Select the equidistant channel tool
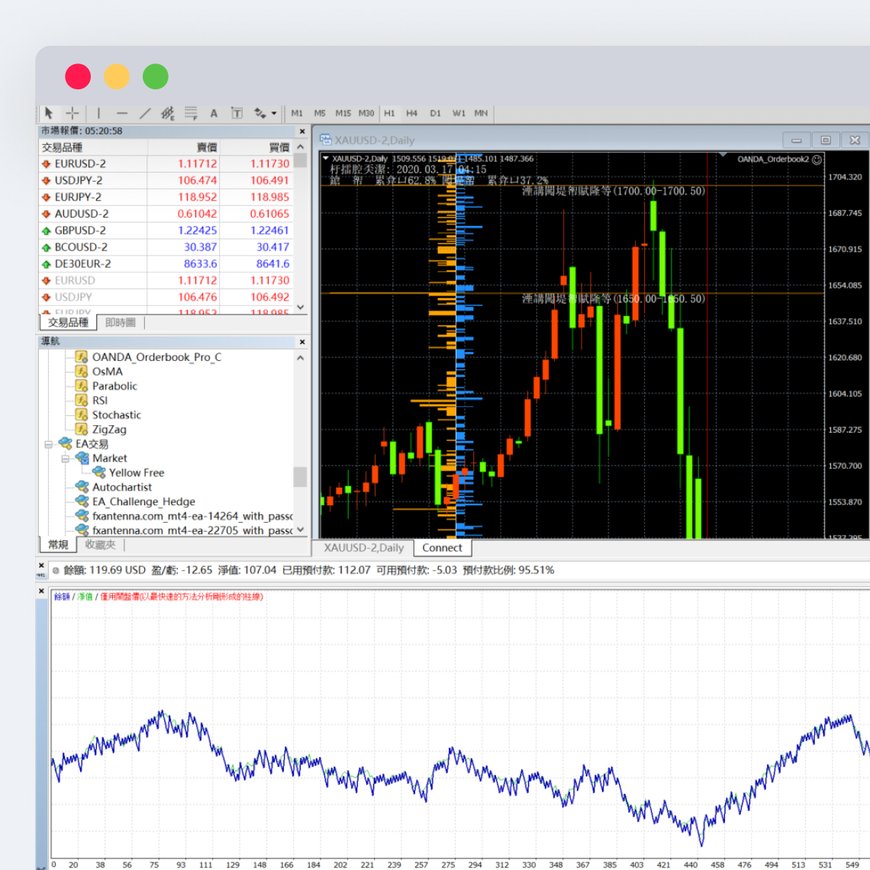Screen dimensions: 870x870 (167, 113)
